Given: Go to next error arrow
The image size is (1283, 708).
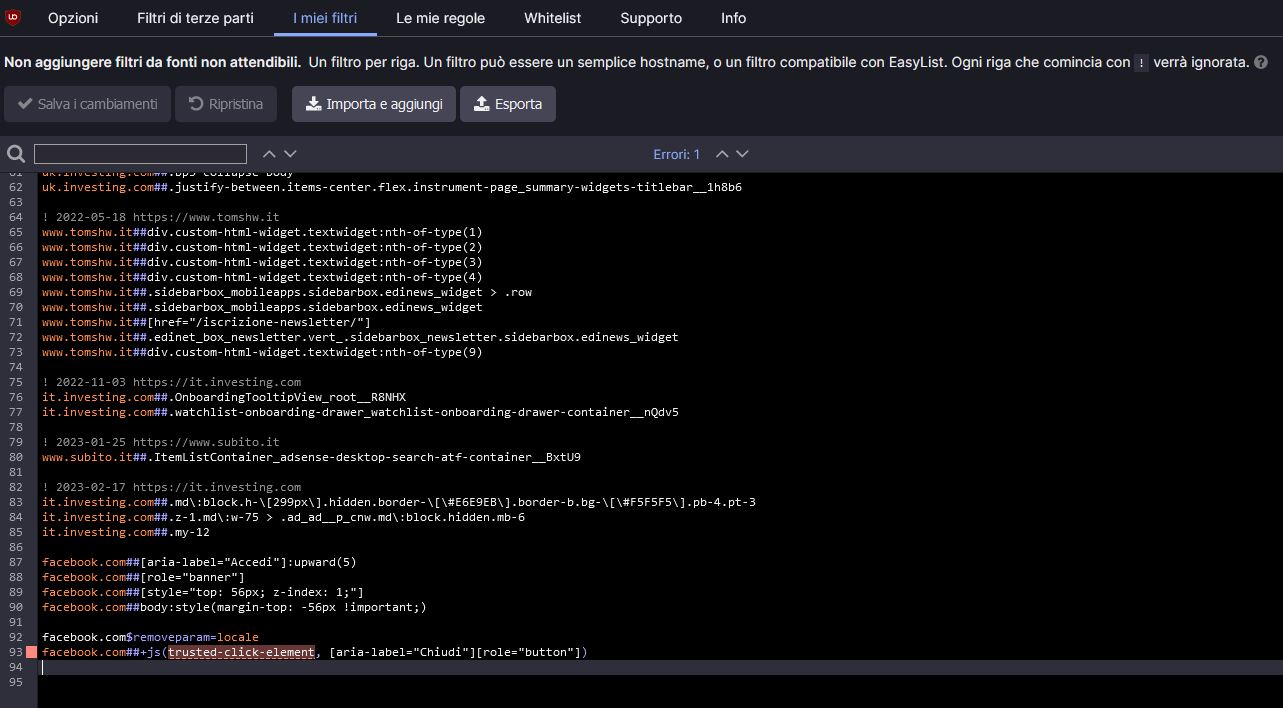Looking at the screenshot, I should (742, 154).
